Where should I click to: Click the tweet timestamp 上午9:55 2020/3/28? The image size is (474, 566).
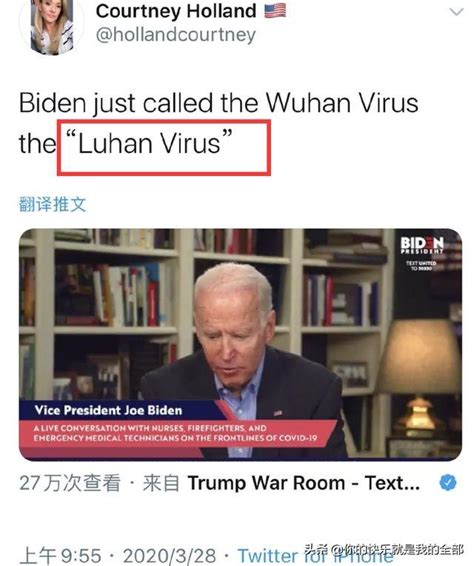(x=118, y=556)
